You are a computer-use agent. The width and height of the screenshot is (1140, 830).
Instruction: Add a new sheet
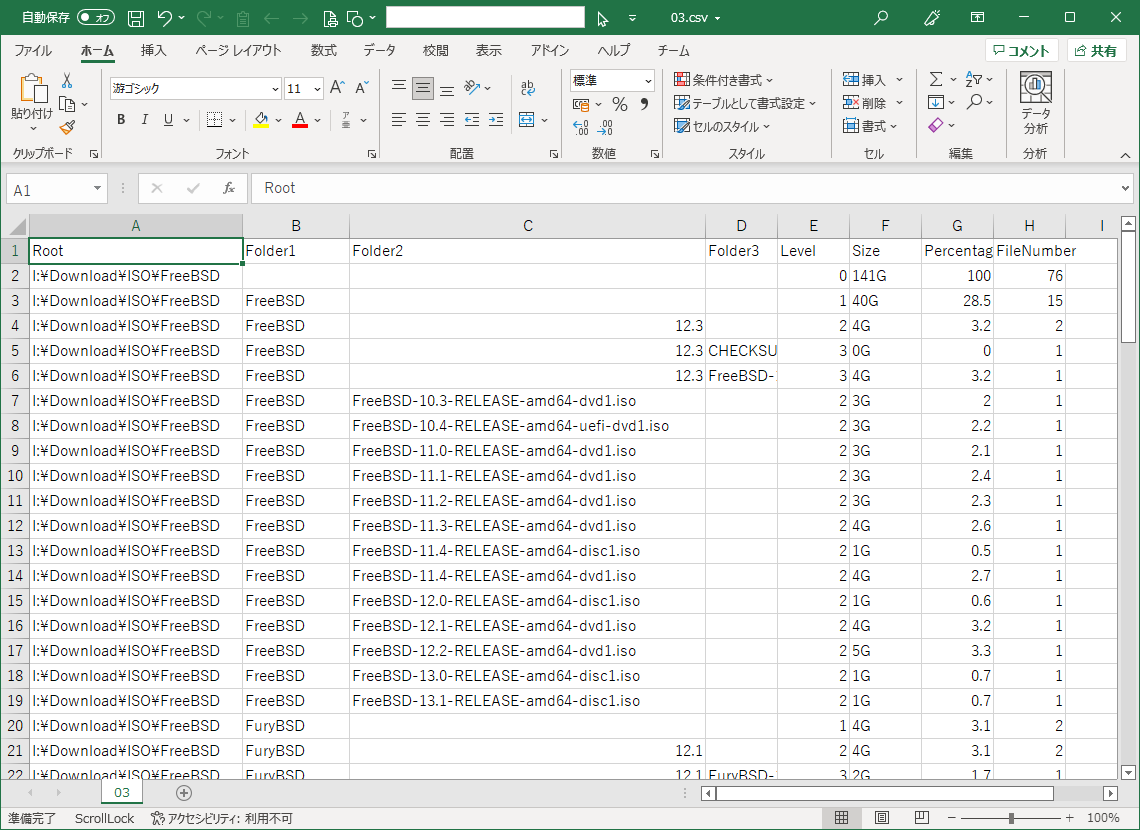184,793
